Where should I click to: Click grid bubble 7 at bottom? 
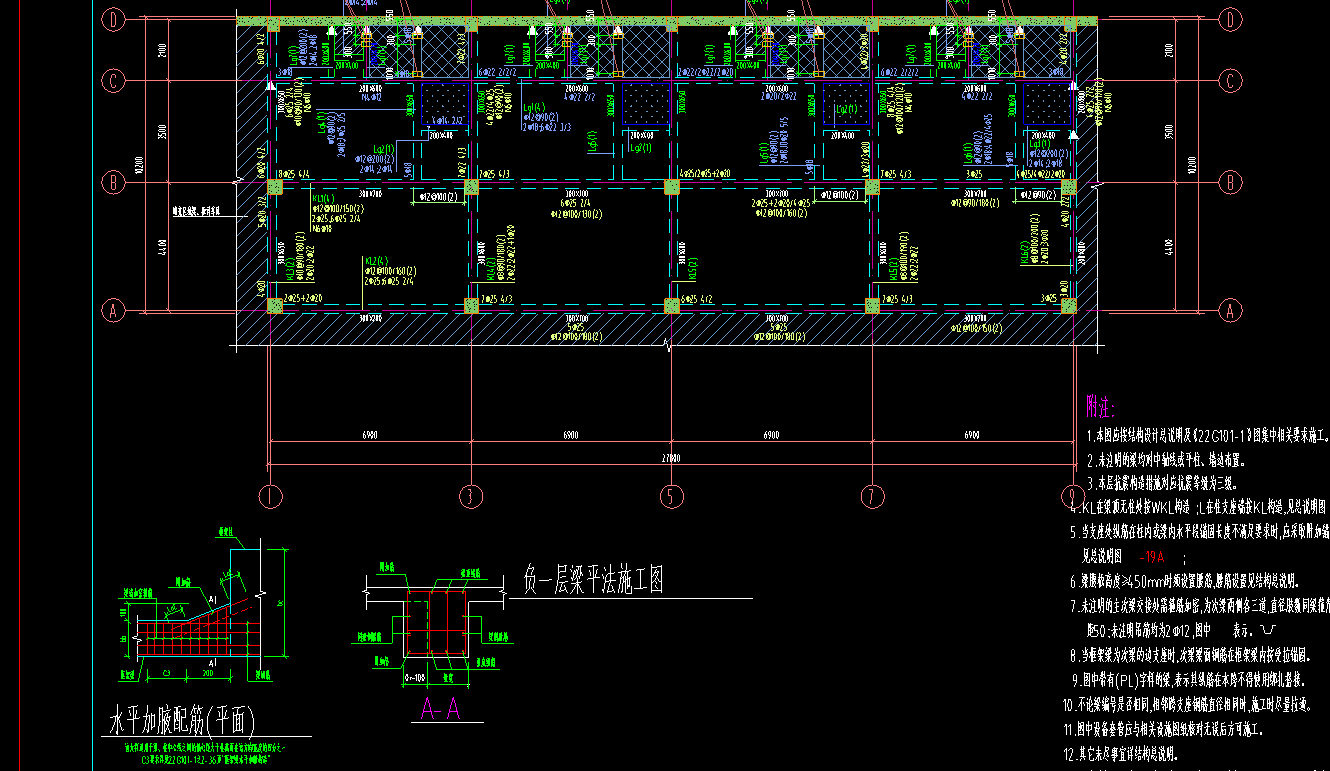click(x=872, y=496)
